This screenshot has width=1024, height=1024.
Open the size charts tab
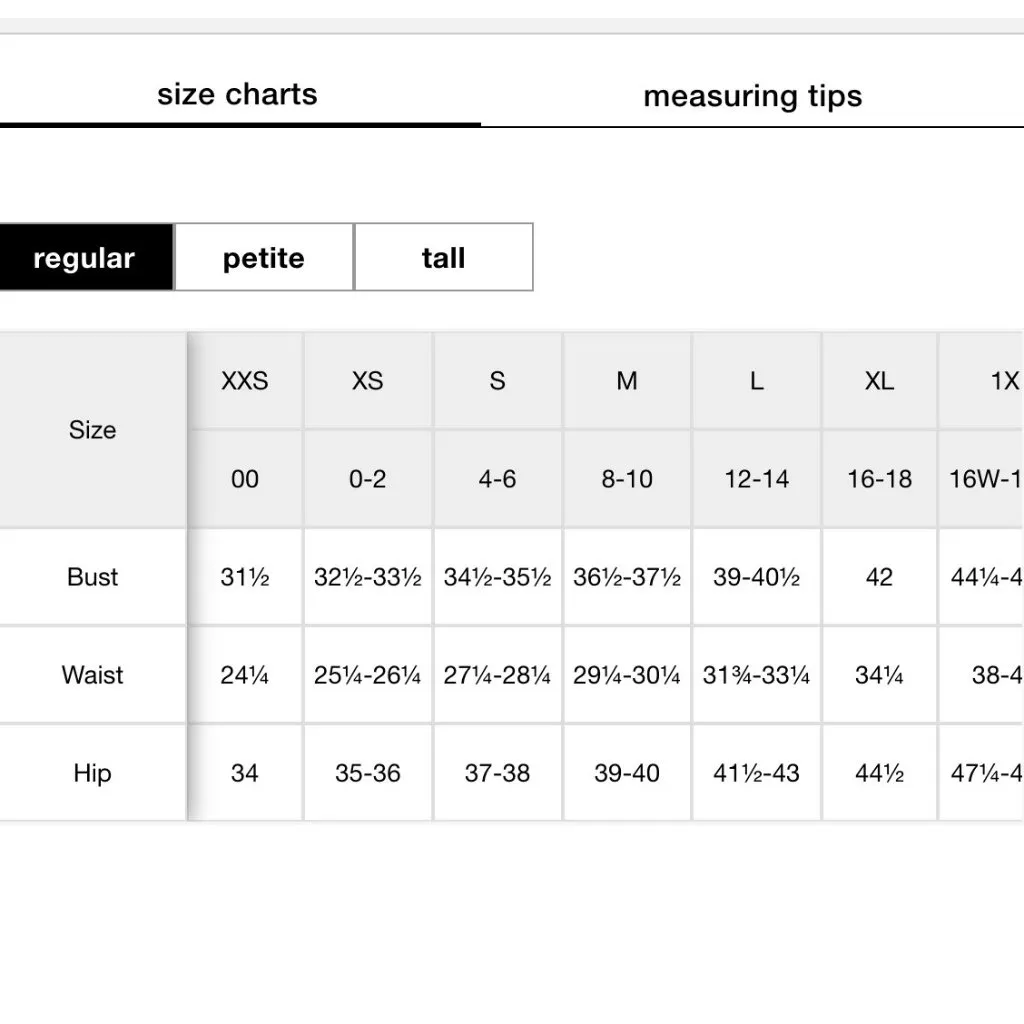click(237, 94)
